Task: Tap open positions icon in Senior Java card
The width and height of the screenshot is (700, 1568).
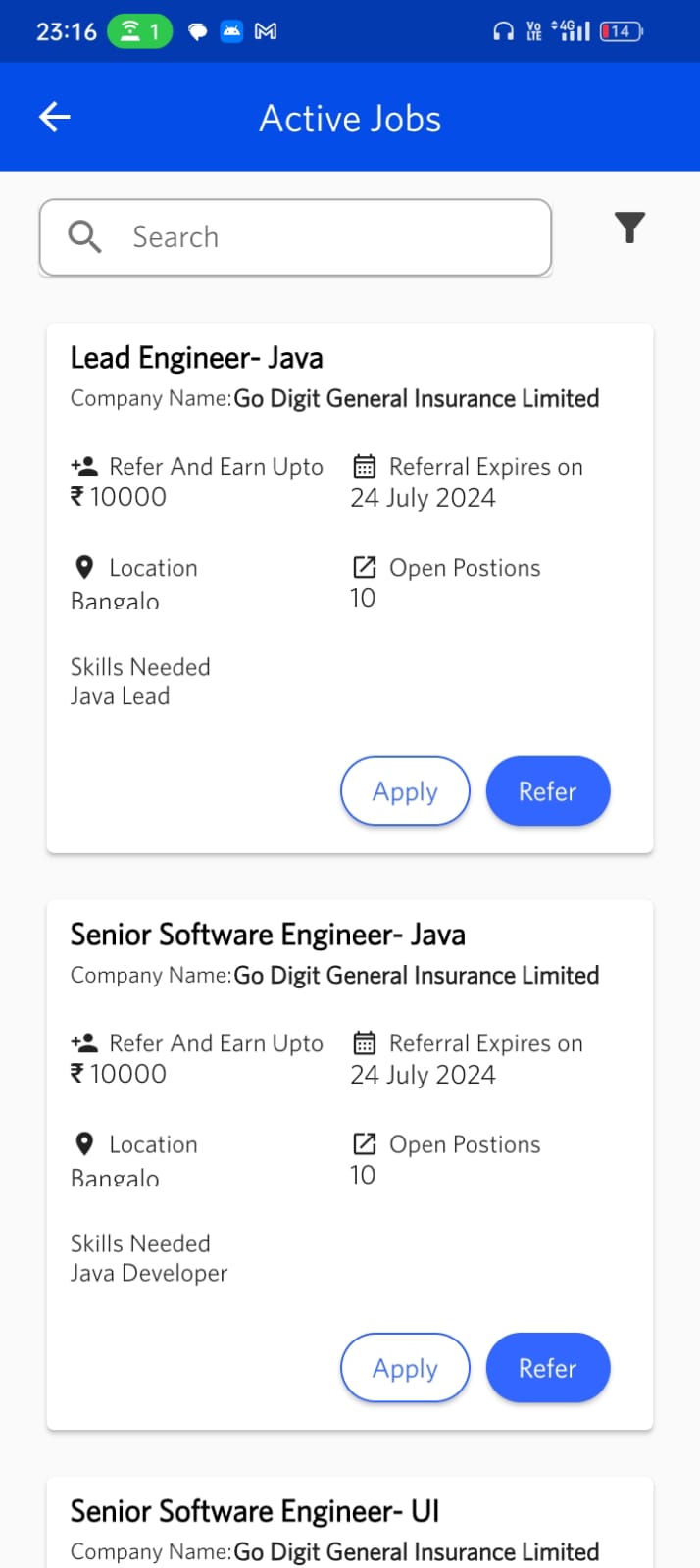Action: point(365,1143)
